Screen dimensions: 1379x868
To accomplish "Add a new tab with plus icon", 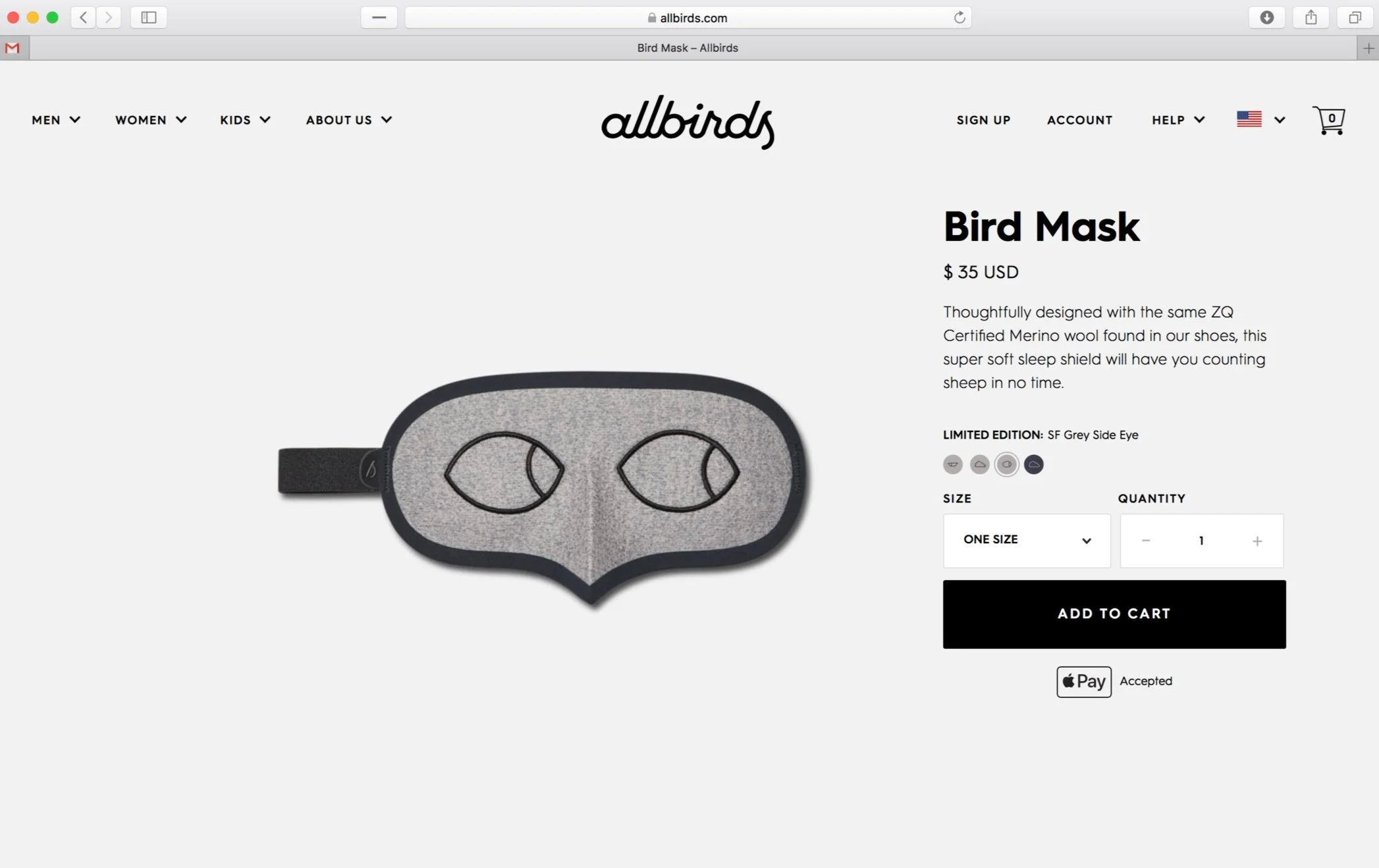I will (x=1368, y=48).
